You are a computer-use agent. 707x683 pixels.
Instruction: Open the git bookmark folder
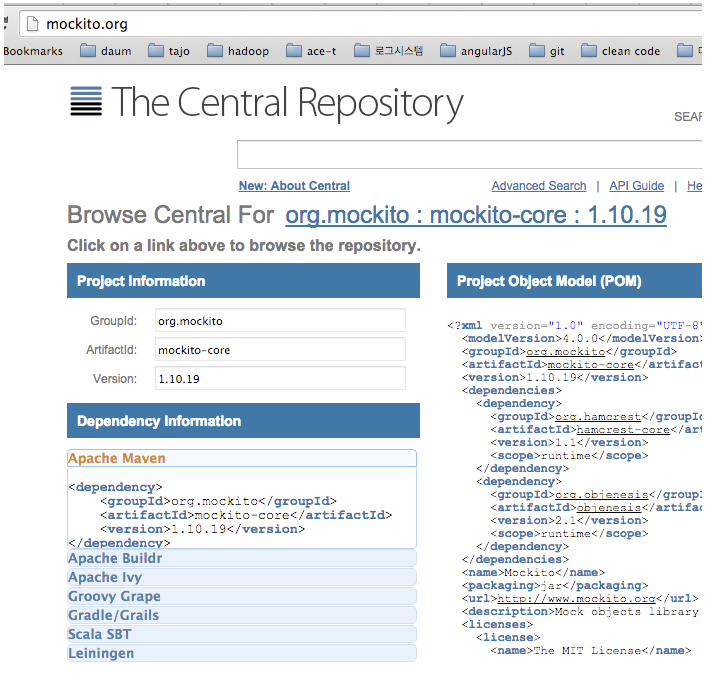(x=547, y=51)
